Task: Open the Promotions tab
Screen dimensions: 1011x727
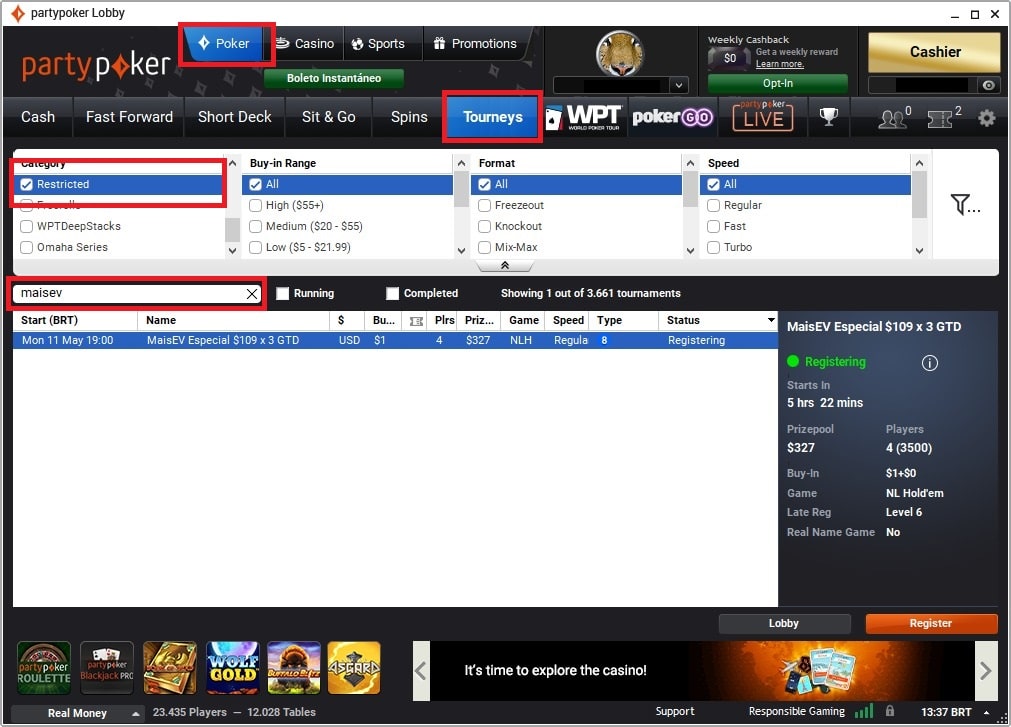Action: tap(475, 44)
